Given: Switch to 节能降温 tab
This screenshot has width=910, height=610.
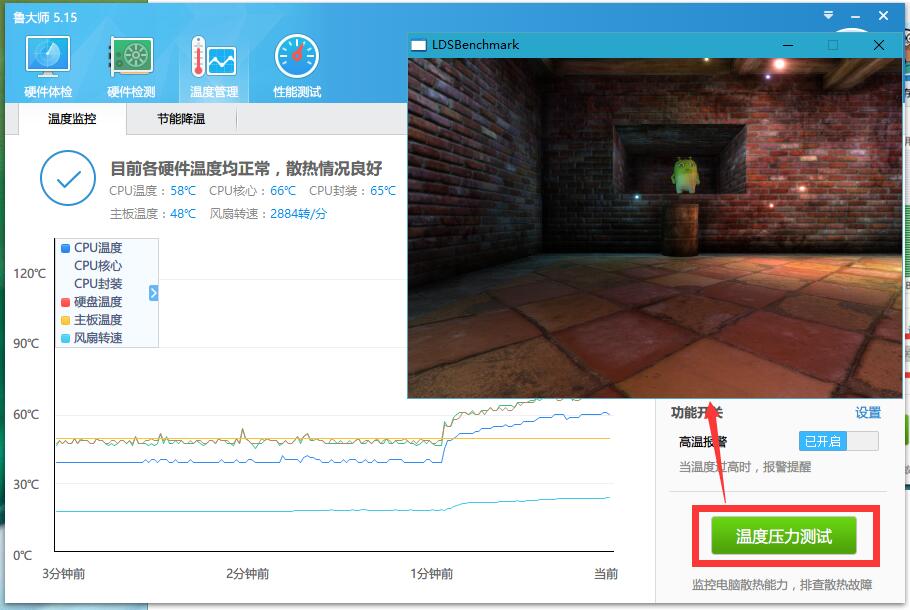Looking at the screenshot, I should click(181, 119).
